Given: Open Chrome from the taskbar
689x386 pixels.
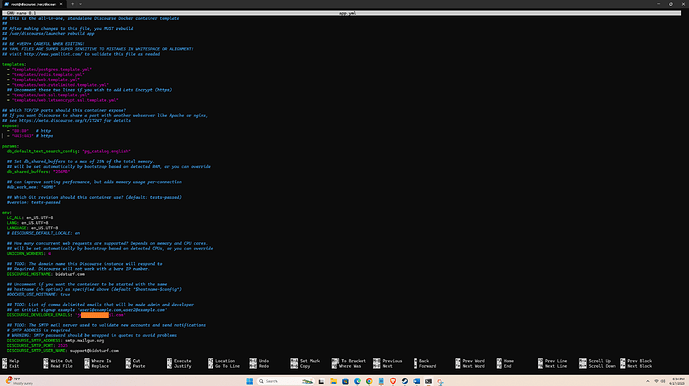Looking at the screenshot, I should click(x=369, y=381).
